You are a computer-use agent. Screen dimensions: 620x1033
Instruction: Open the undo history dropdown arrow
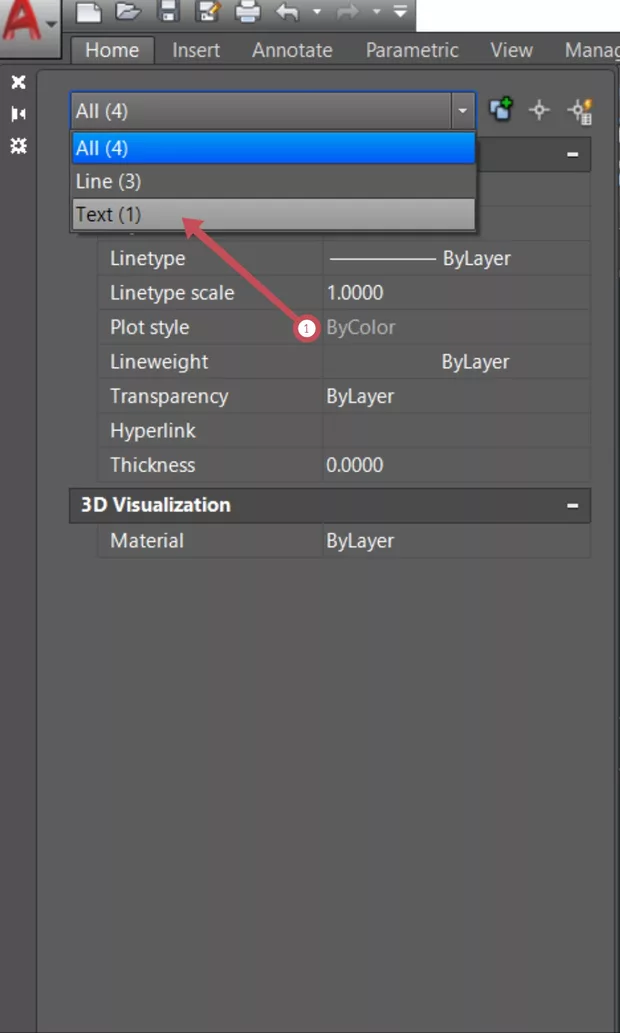[x=316, y=12]
